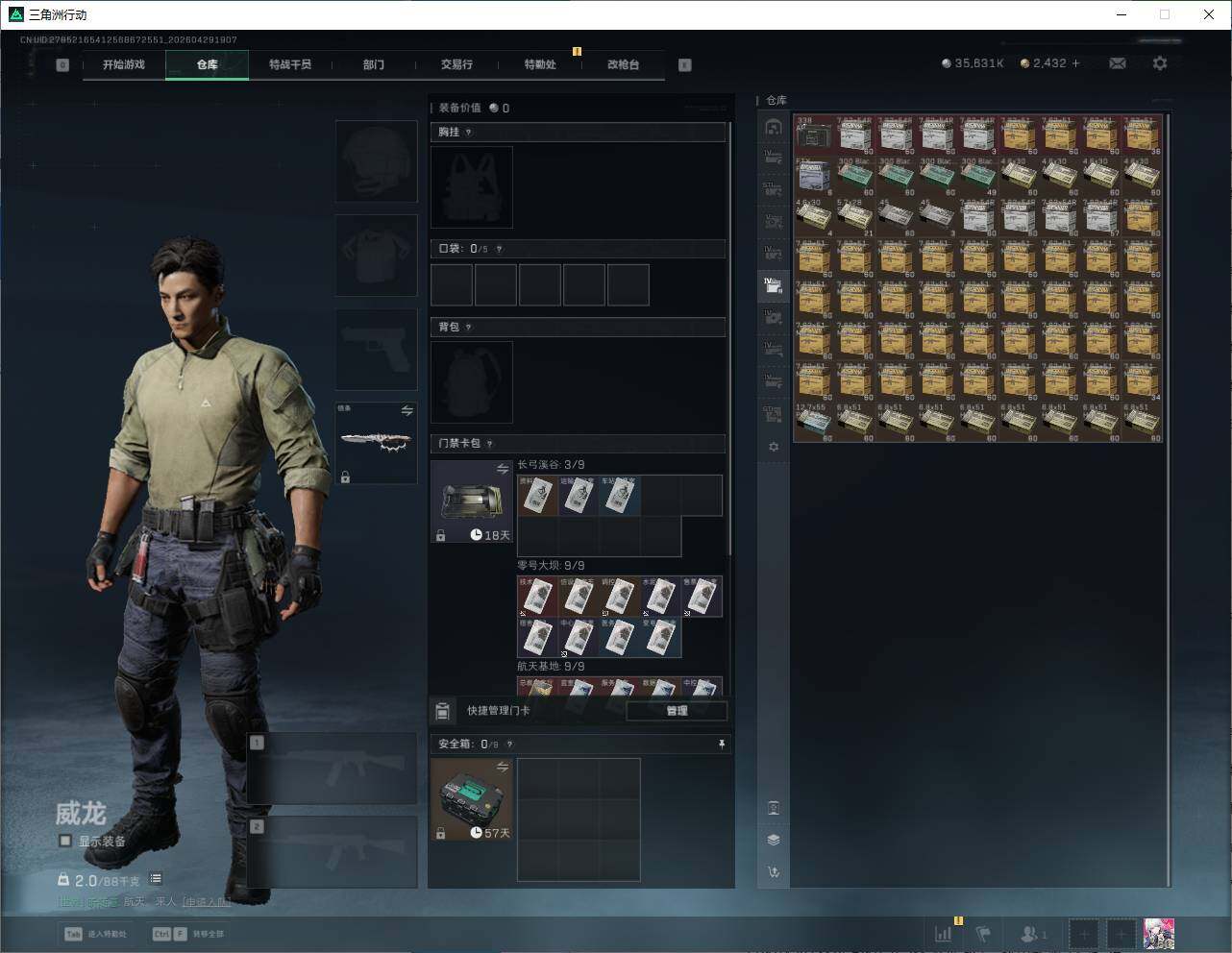Select the 仓库 tab

(x=208, y=64)
